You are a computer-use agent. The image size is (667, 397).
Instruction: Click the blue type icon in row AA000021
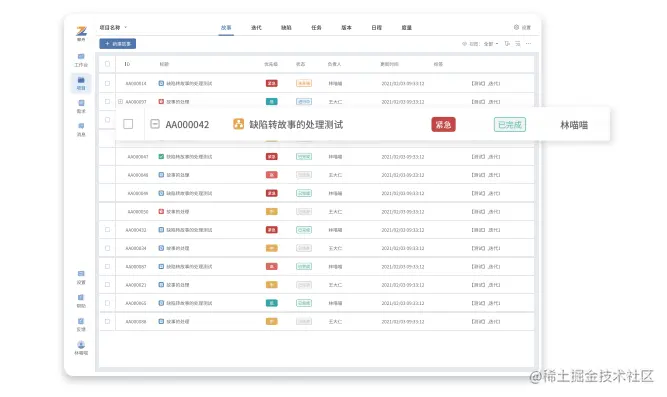[x=161, y=285]
